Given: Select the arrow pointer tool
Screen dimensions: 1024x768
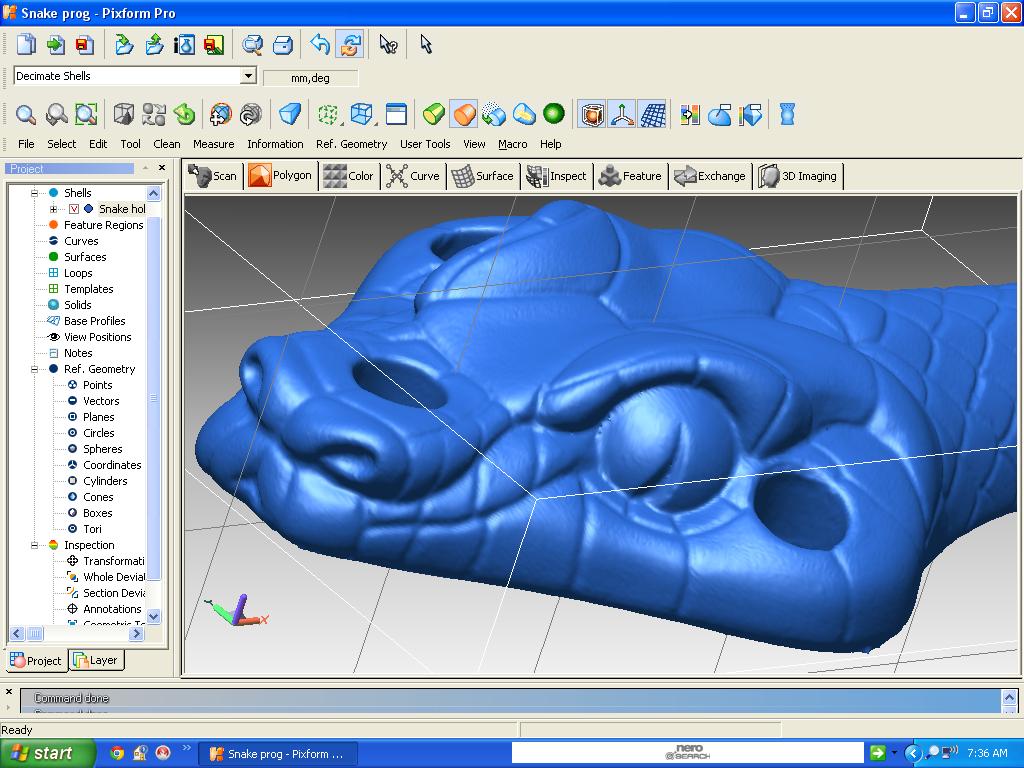Looking at the screenshot, I should [426, 44].
